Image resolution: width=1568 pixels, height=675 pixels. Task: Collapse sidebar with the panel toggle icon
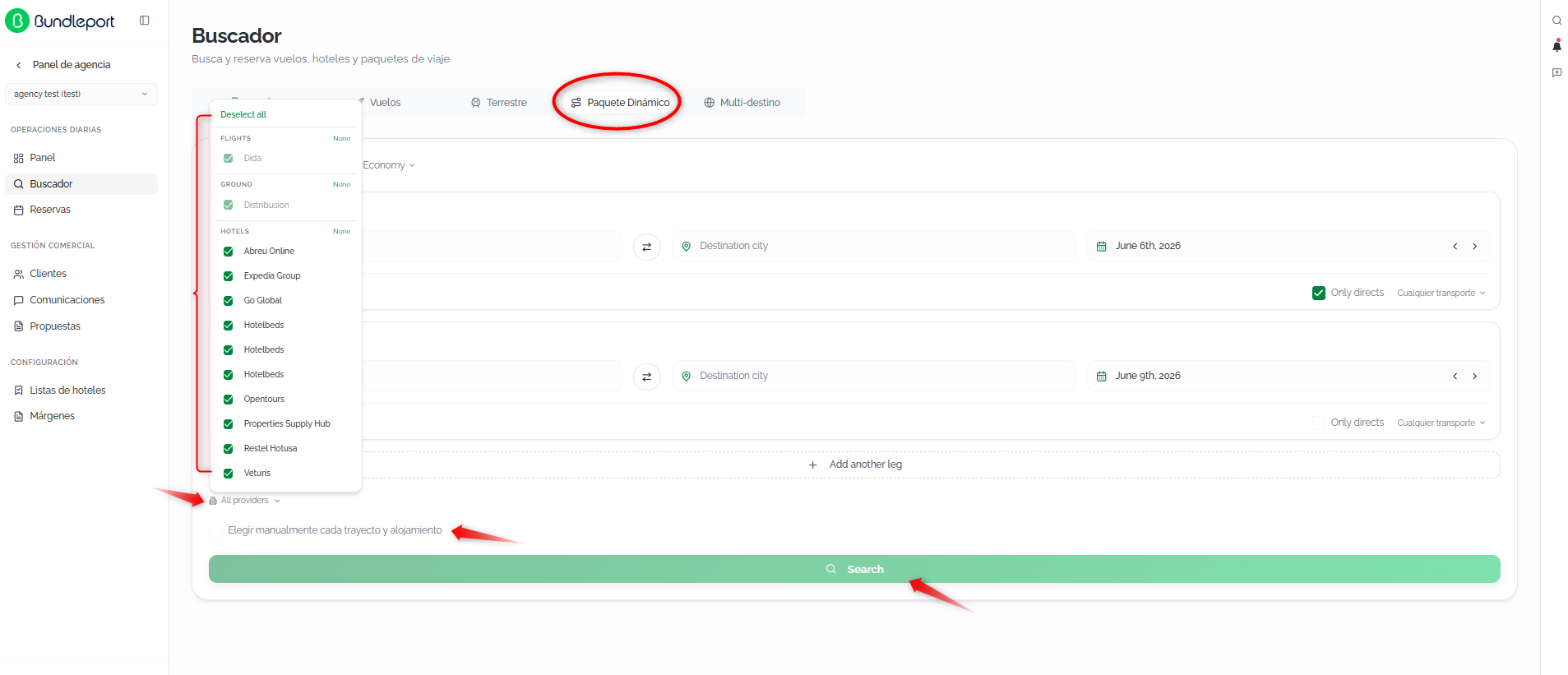click(x=145, y=21)
